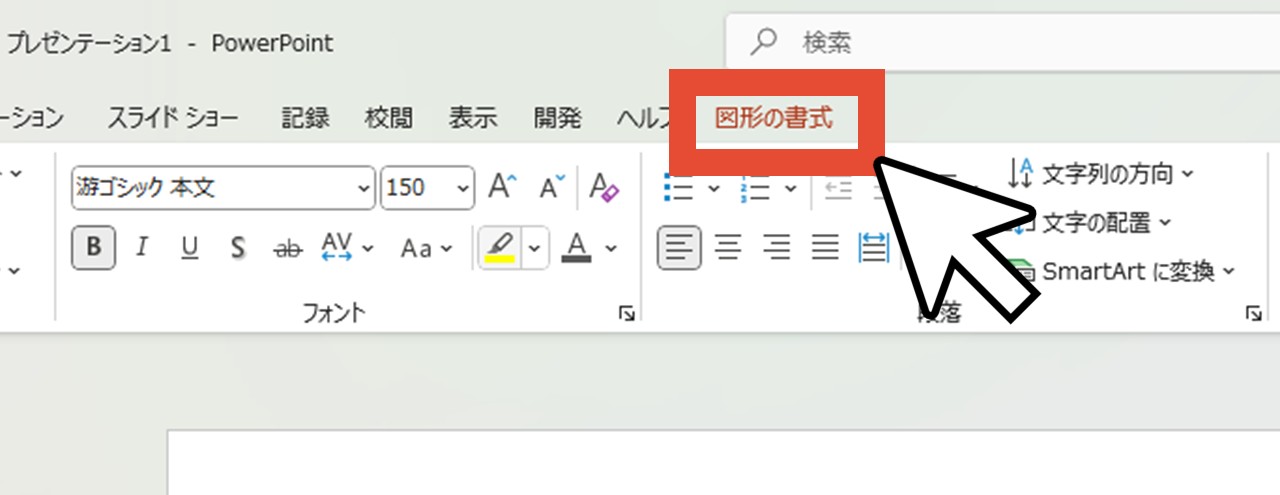Clear all formatting with the eraser A icon
The width and height of the screenshot is (1280, 495).
pos(604,187)
